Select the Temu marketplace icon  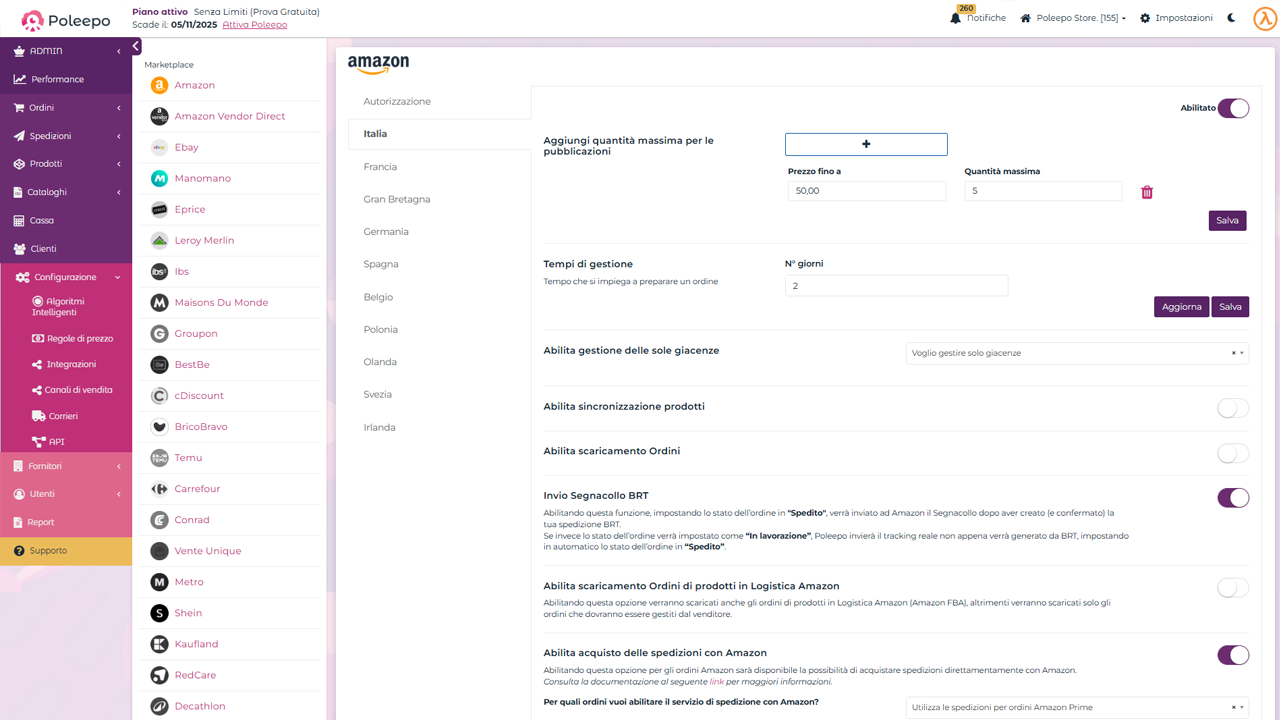coord(159,457)
